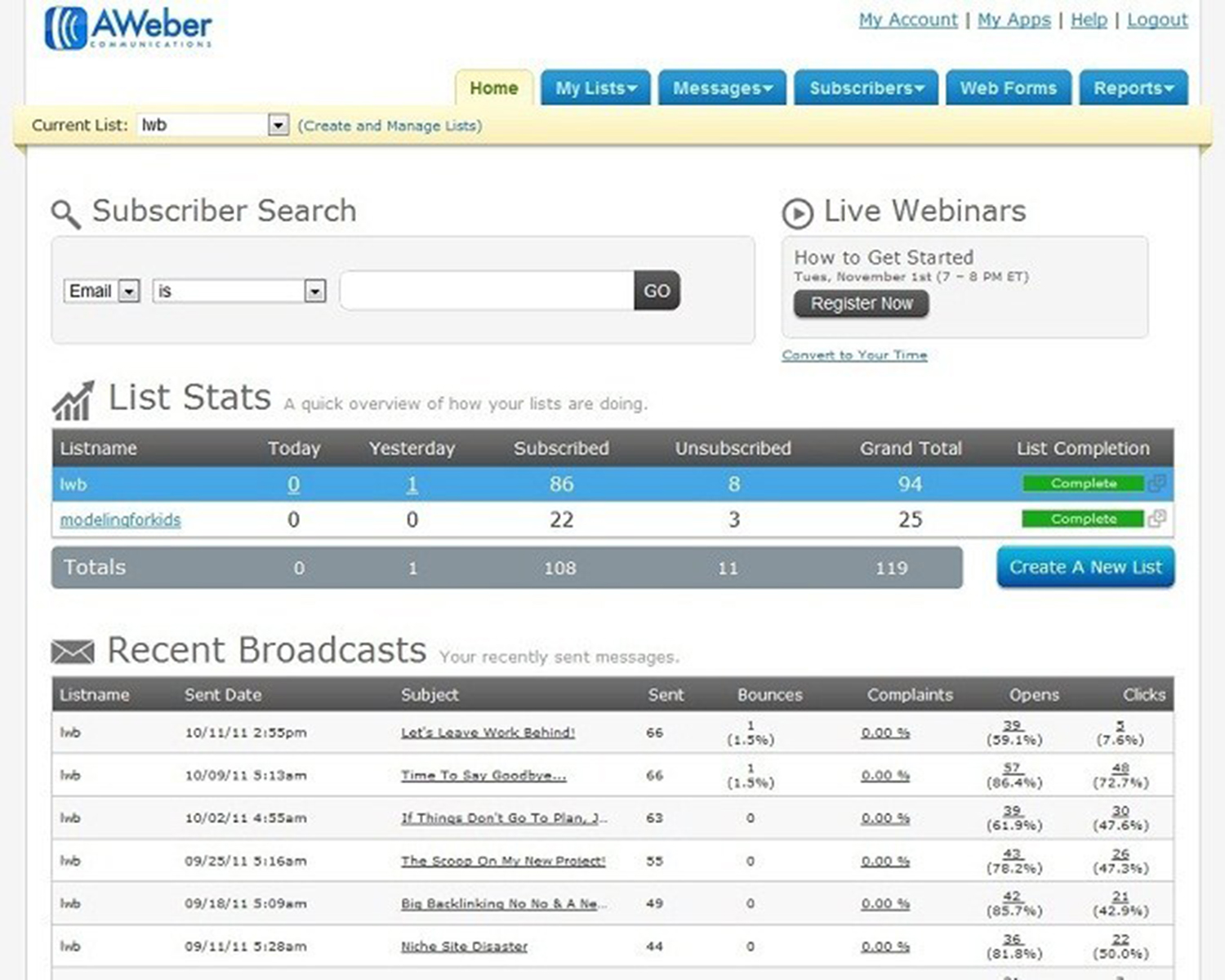Click lwb Today count 0

click(x=293, y=484)
